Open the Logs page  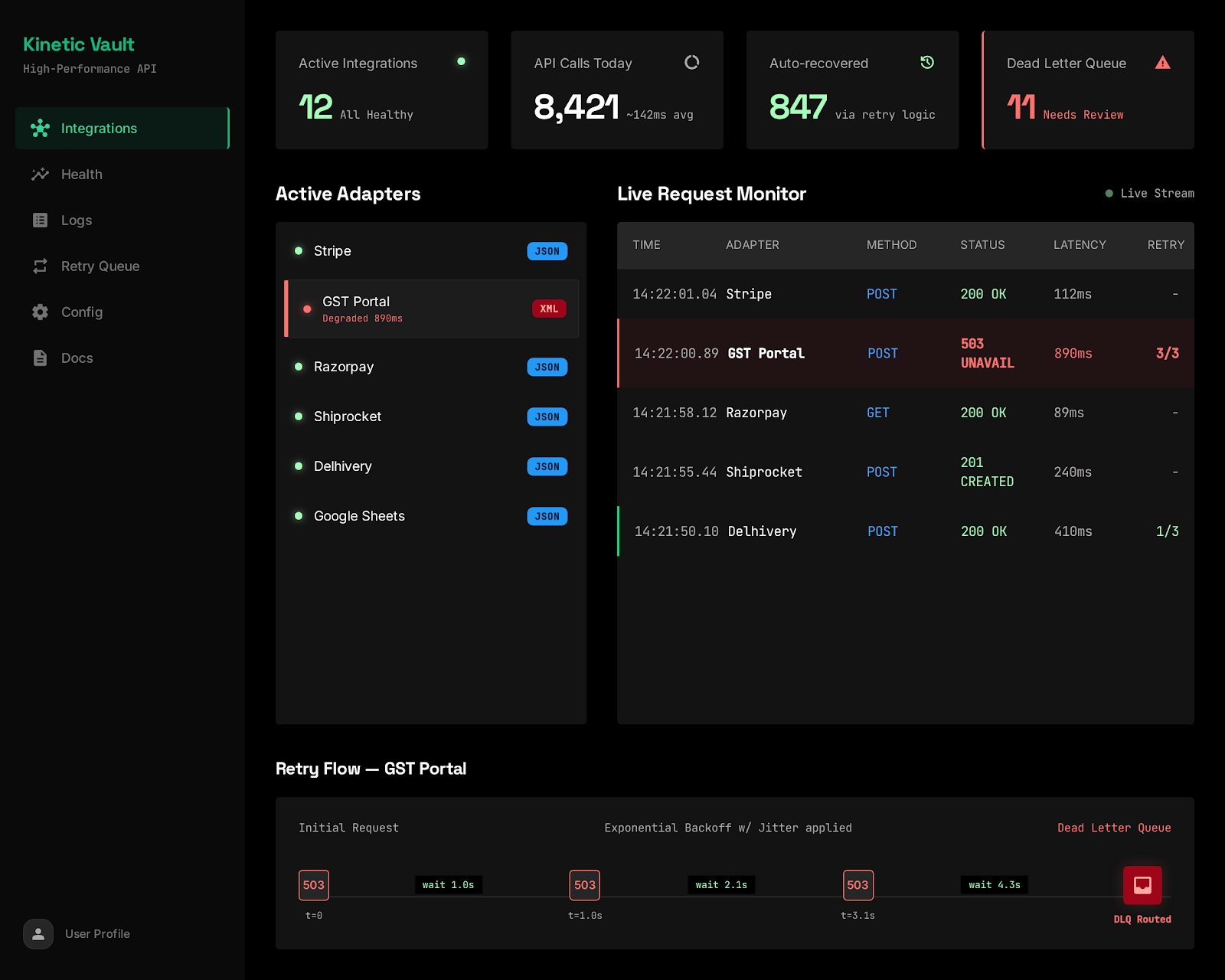(122, 220)
